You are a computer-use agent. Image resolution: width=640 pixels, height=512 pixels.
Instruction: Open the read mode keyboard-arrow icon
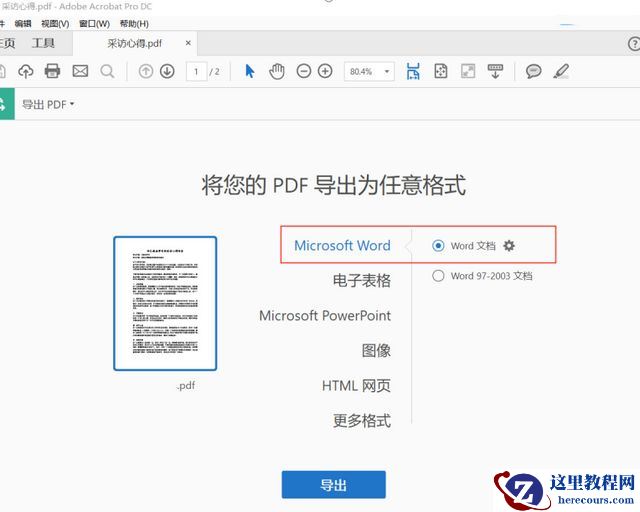point(496,71)
